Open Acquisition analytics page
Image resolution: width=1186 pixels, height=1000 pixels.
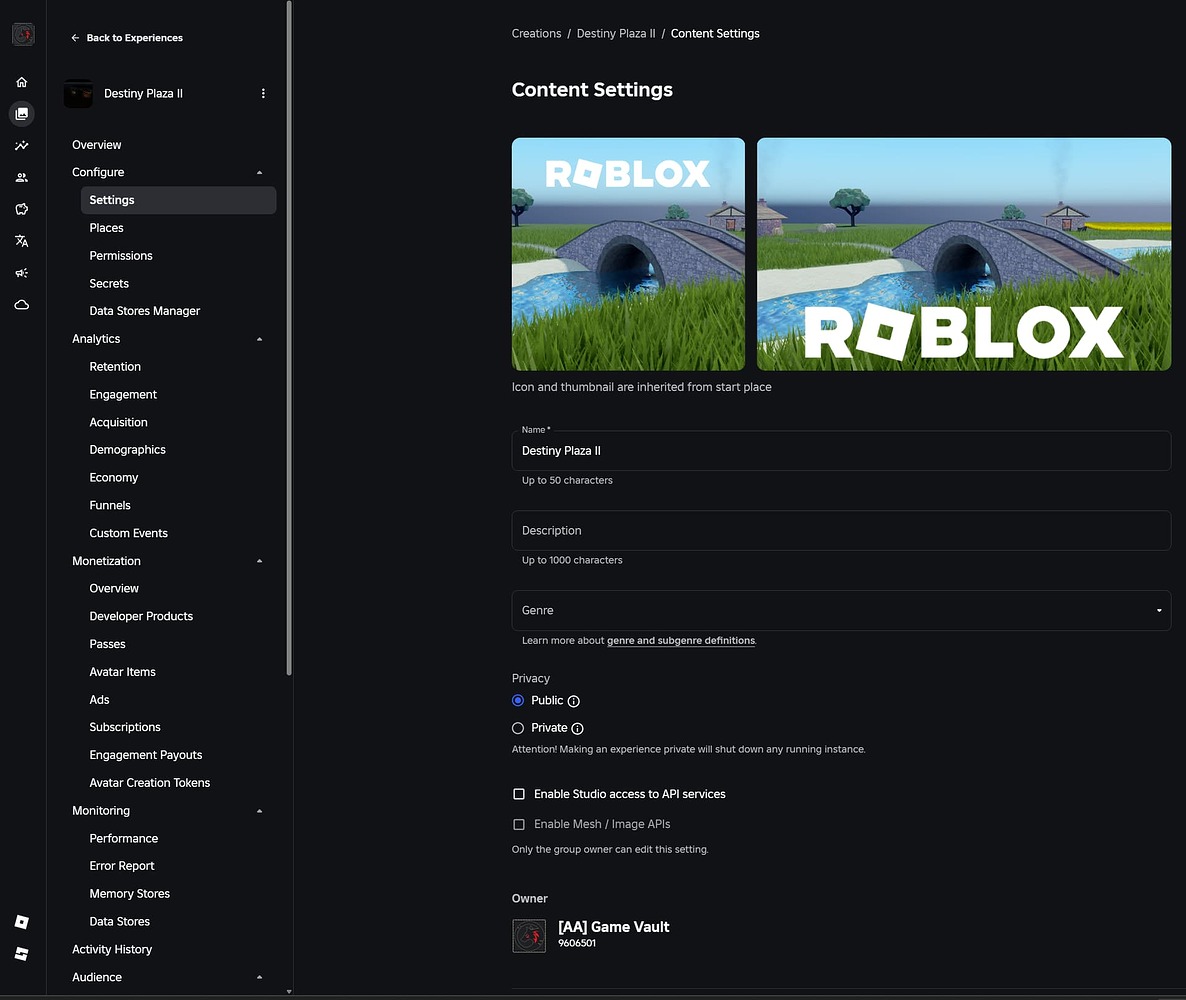coord(119,422)
